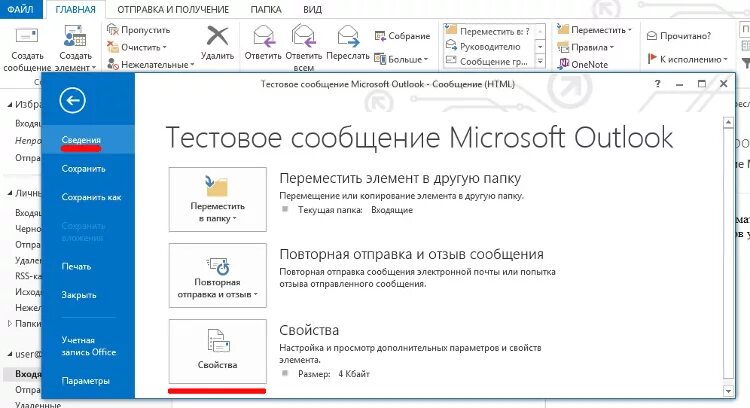Click the OneNote icon
The width and height of the screenshot is (750, 408).
(x=563, y=64)
